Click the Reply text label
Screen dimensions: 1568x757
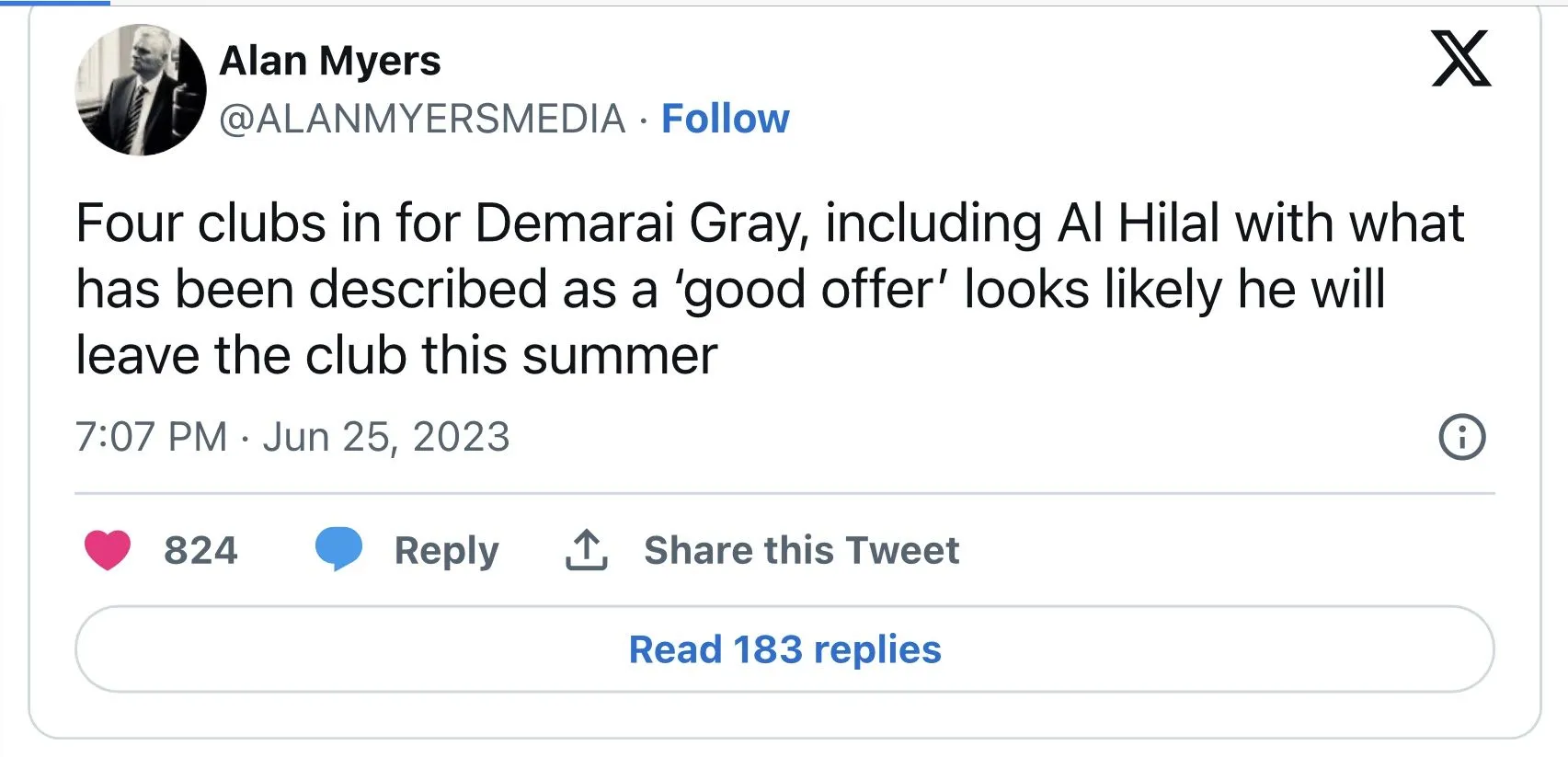446,550
